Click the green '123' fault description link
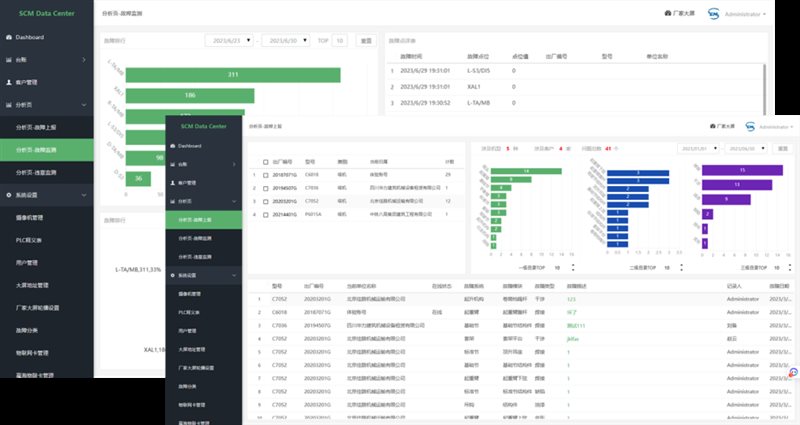The width and height of the screenshot is (800, 425). (571, 299)
